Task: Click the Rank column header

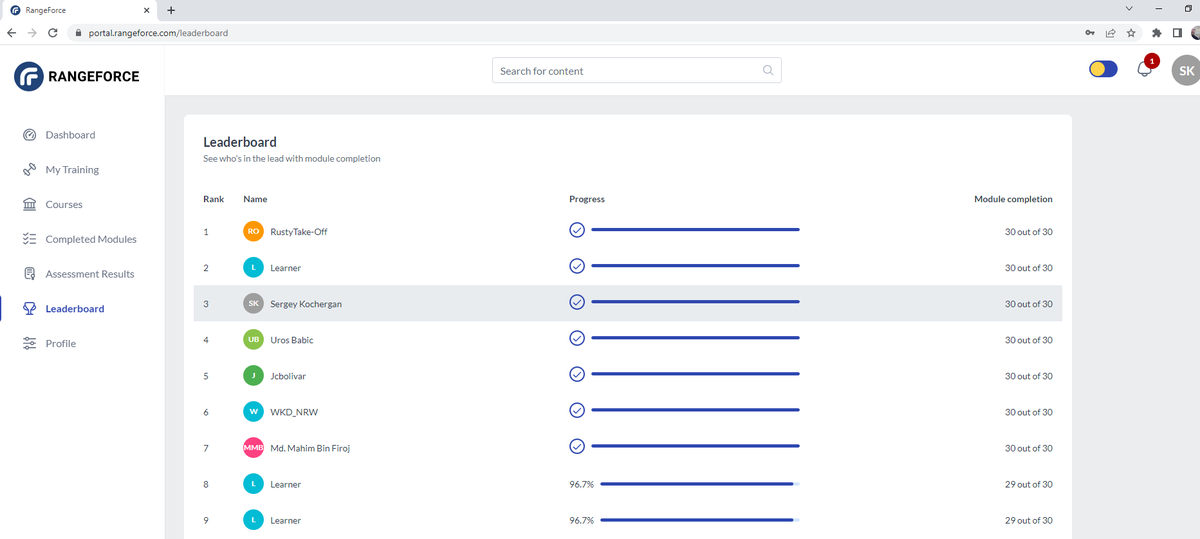Action: coord(213,199)
